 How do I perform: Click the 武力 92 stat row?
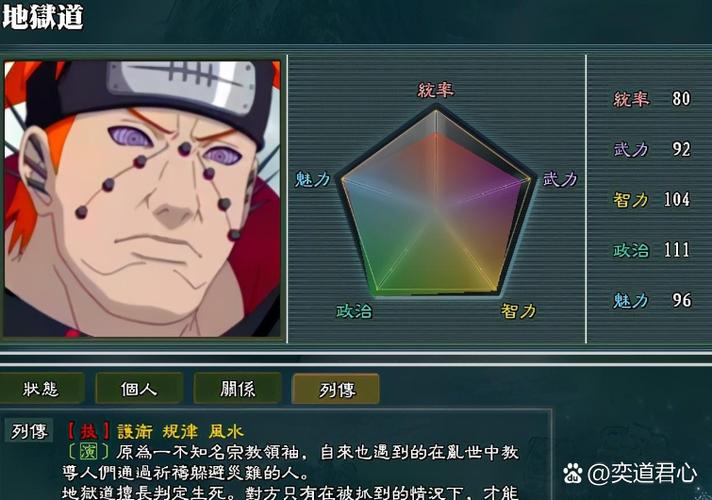tap(652, 149)
